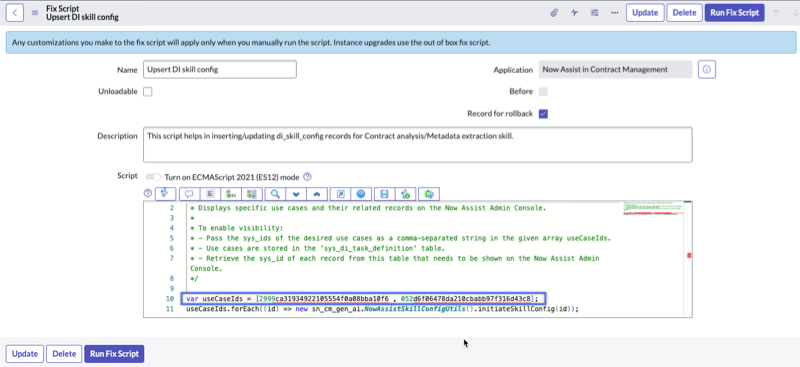The height and width of the screenshot is (367, 800).
Task: Click the Before checkbox
Action: pos(543,91)
